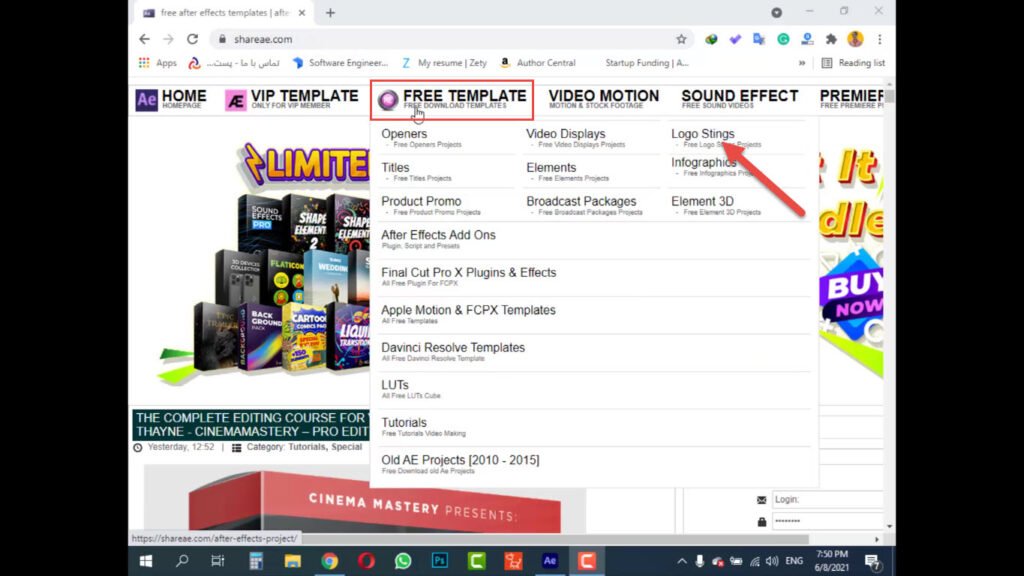Open the Apps shortcut in bookmarks bar
This screenshot has height=576, width=1024.
coord(157,63)
